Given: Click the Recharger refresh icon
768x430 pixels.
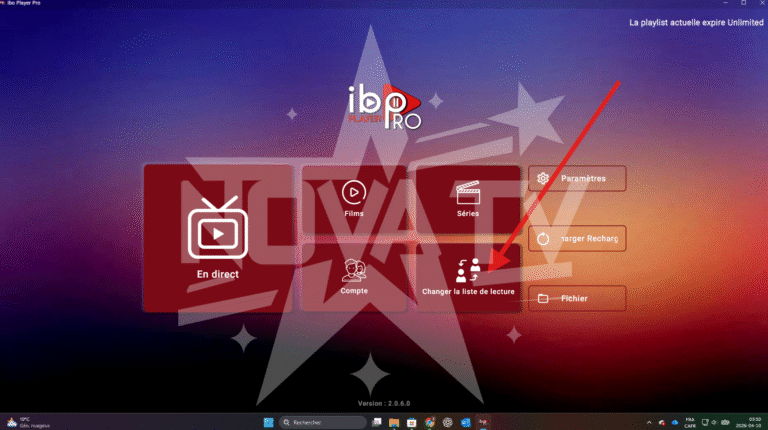Looking at the screenshot, I should point(543,239).
